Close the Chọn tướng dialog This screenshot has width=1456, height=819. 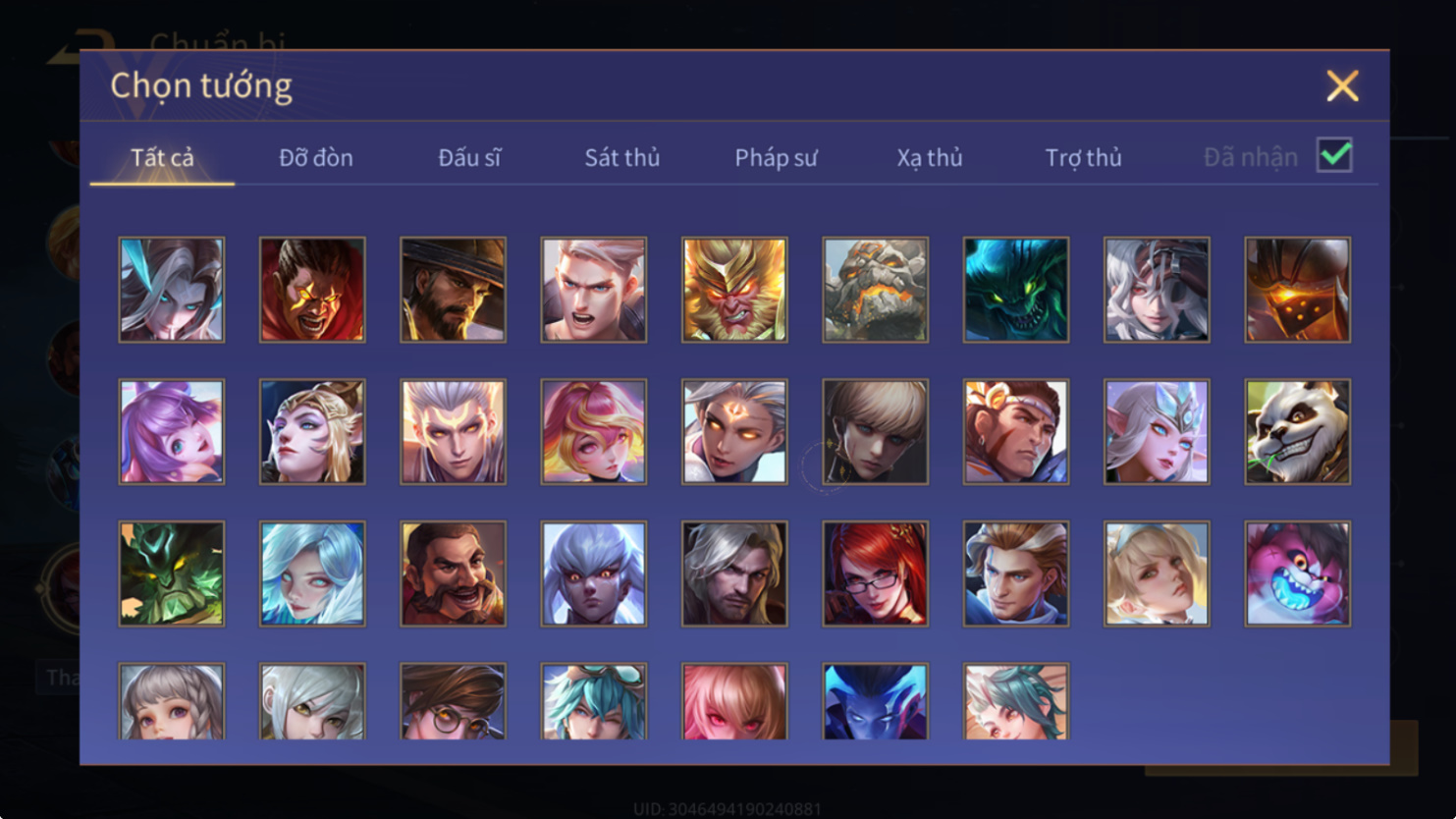click(x=1342, y=85)
